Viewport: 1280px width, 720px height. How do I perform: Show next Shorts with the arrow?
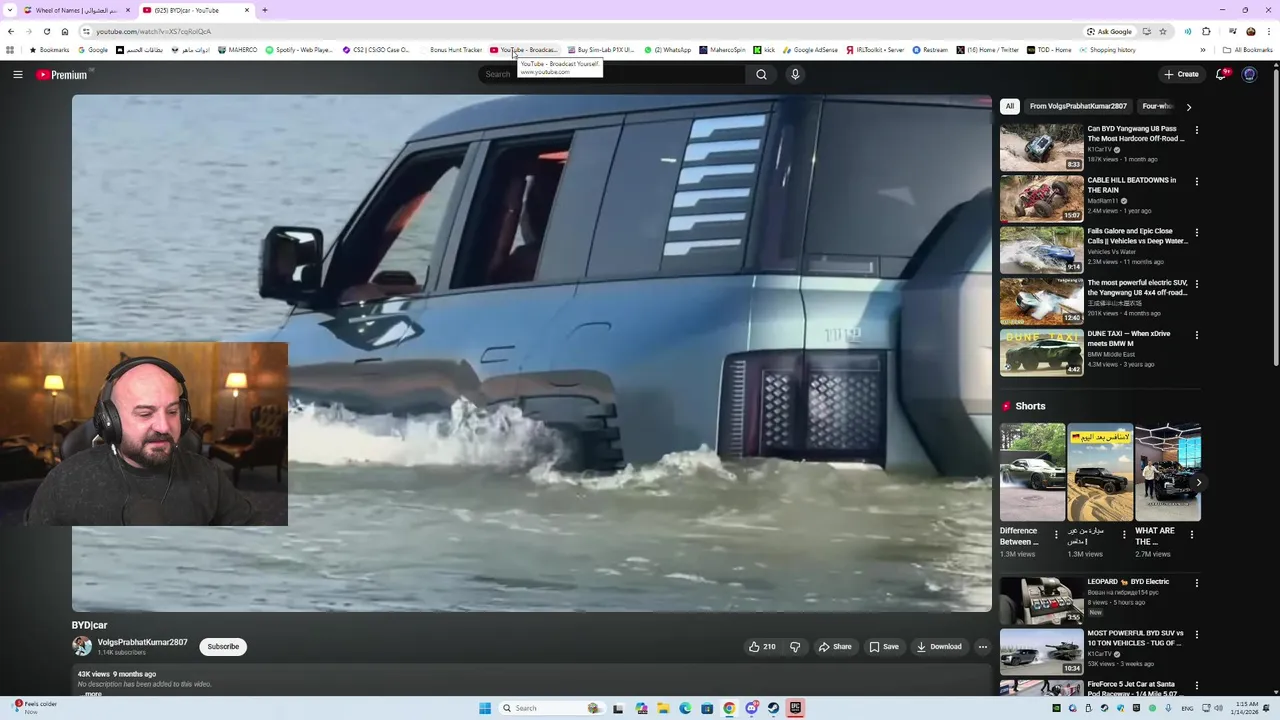(x=1198, y=482)
